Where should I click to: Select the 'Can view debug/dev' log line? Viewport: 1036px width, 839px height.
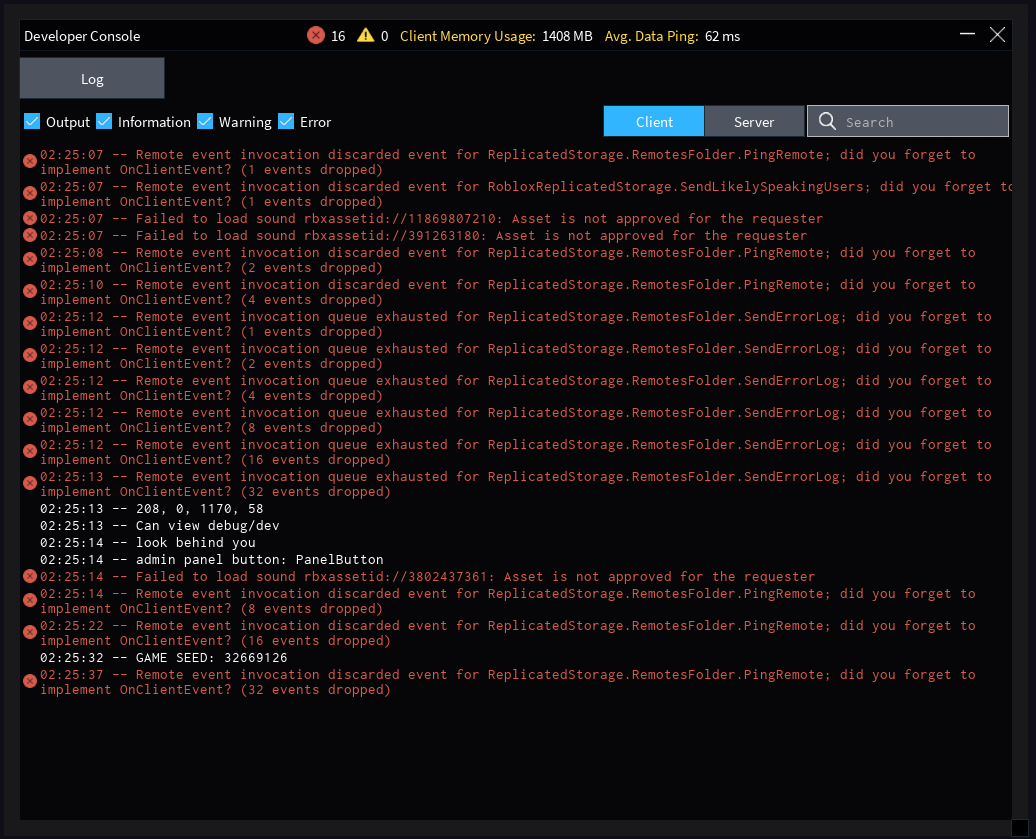[x=159, y=526]
